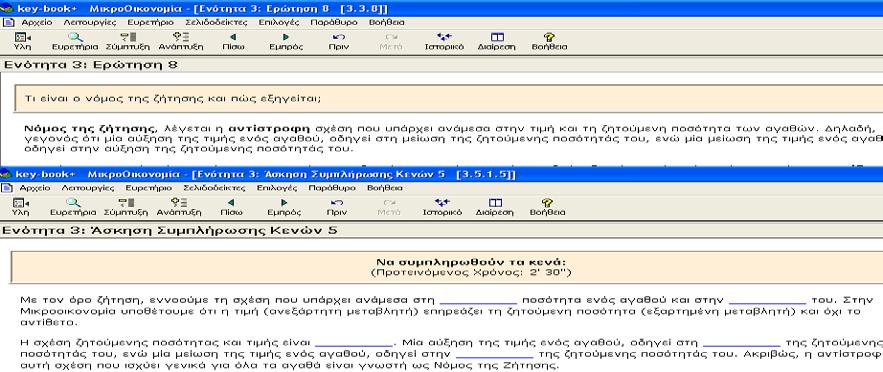Open Σελιδοδείκτες menu in bottom window
This screenshot has height=372, width=883.
(215, 188)
